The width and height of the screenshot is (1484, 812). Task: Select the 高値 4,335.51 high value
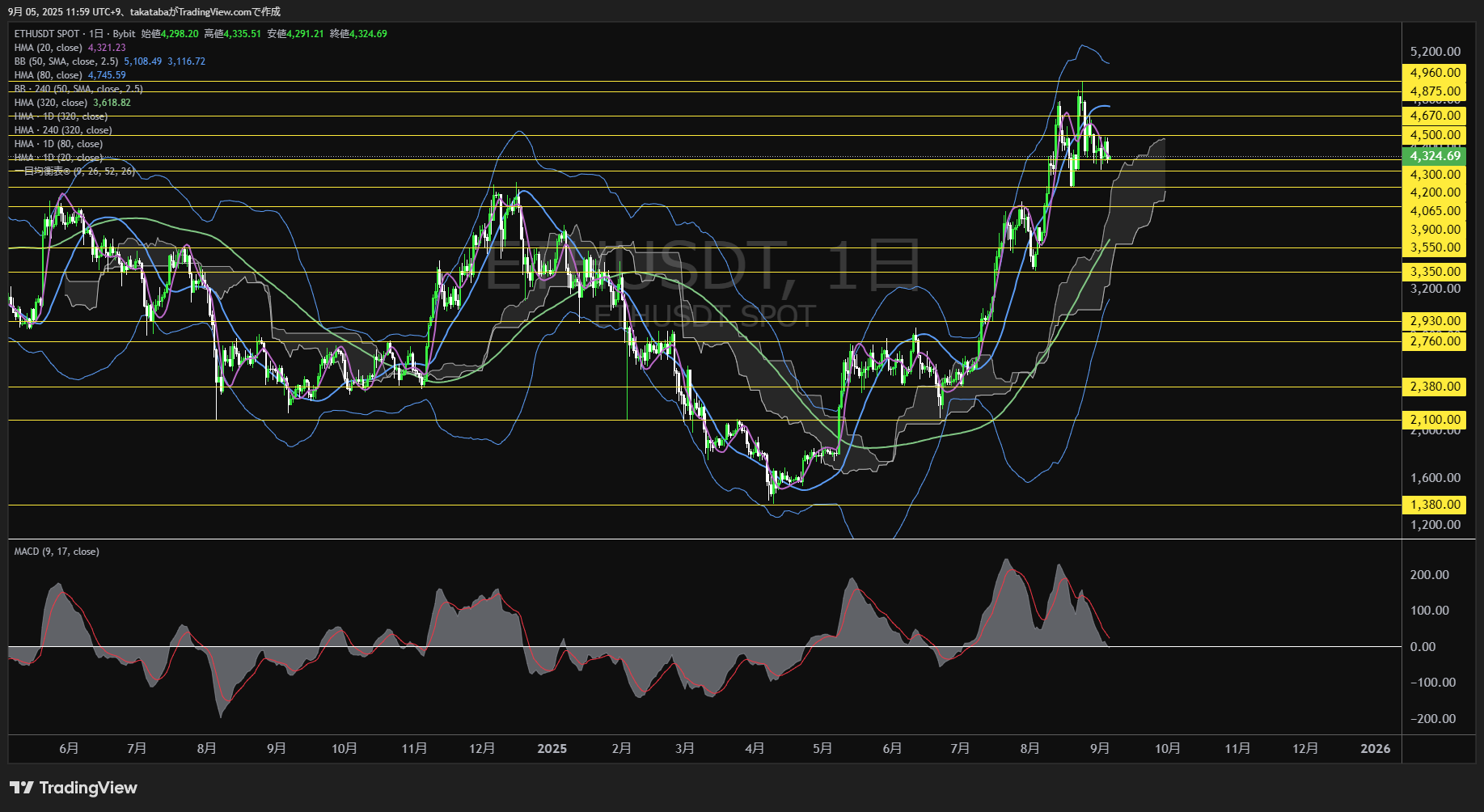(x=233, y=34)
